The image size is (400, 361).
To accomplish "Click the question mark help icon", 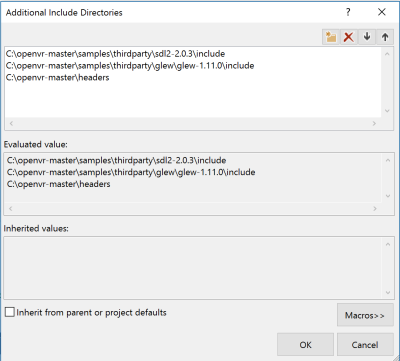I will pyautogui.click(x=348, y=12).
